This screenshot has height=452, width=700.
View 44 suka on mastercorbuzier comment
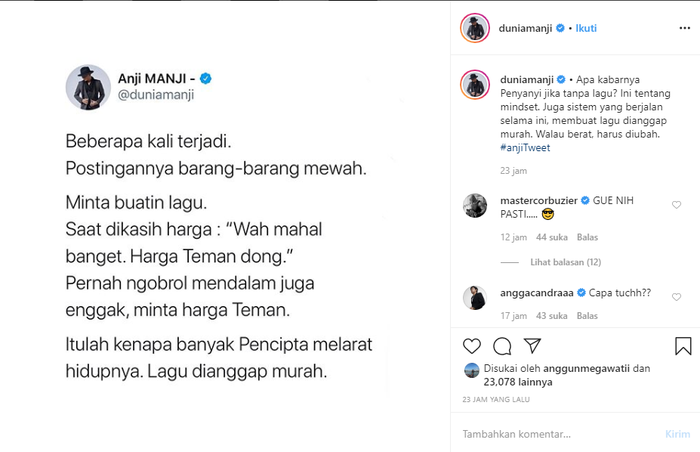pyautogui.click(x=552, y=237)
